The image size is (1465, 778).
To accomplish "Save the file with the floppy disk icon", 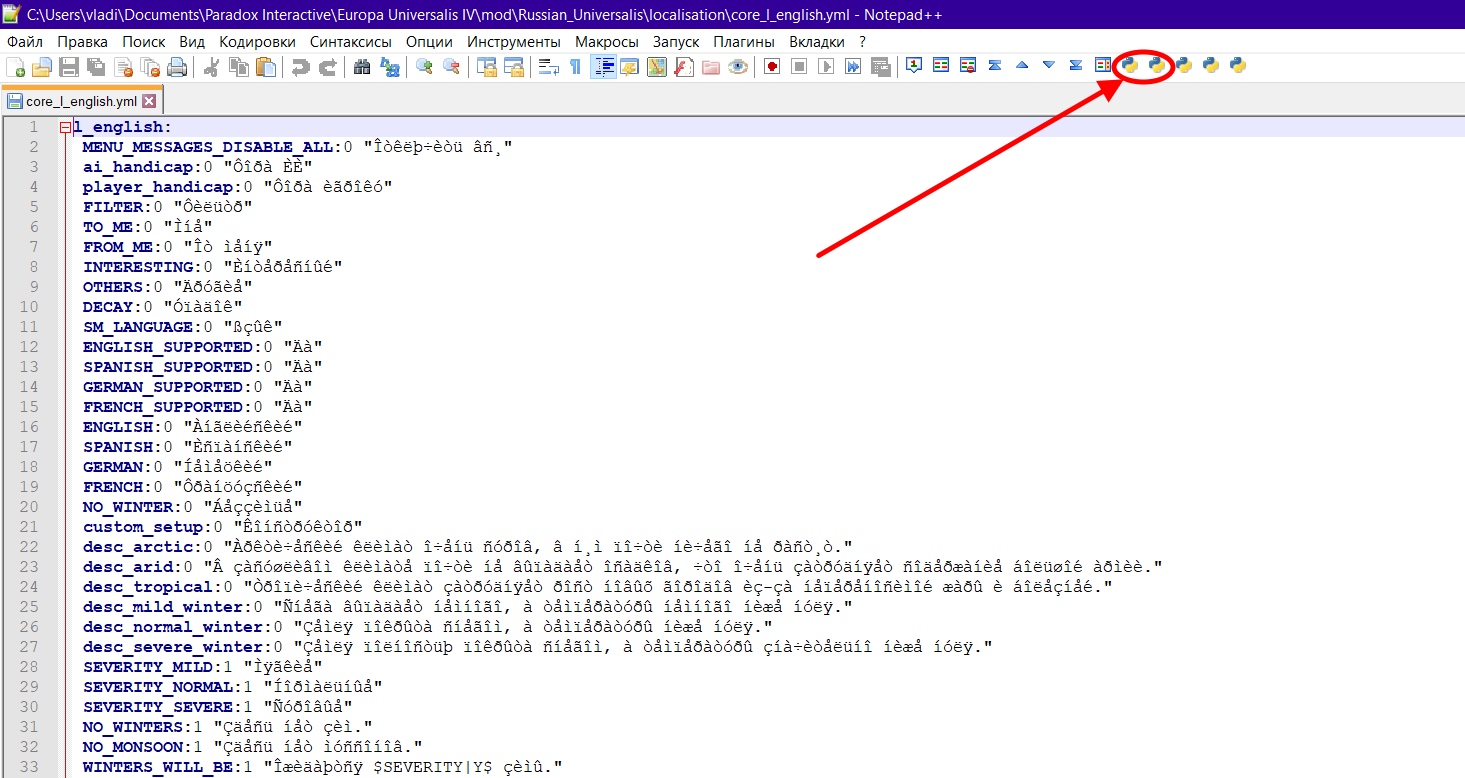I will 68,67.
